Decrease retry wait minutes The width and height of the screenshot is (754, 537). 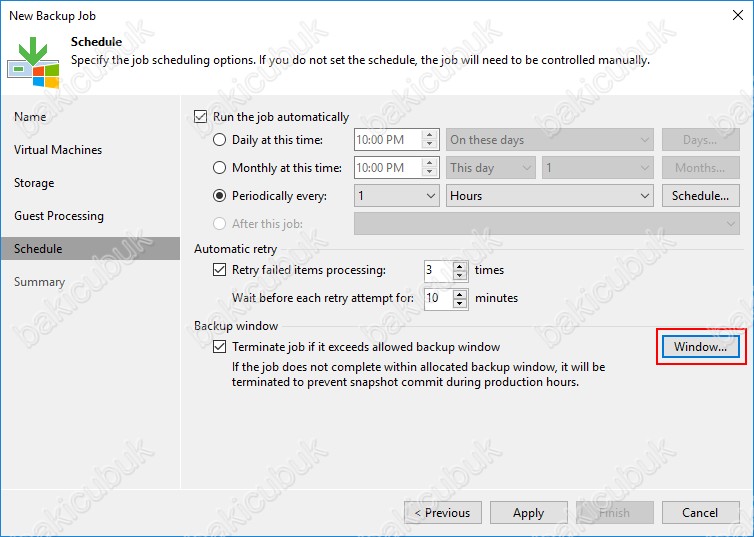(460, 303)
